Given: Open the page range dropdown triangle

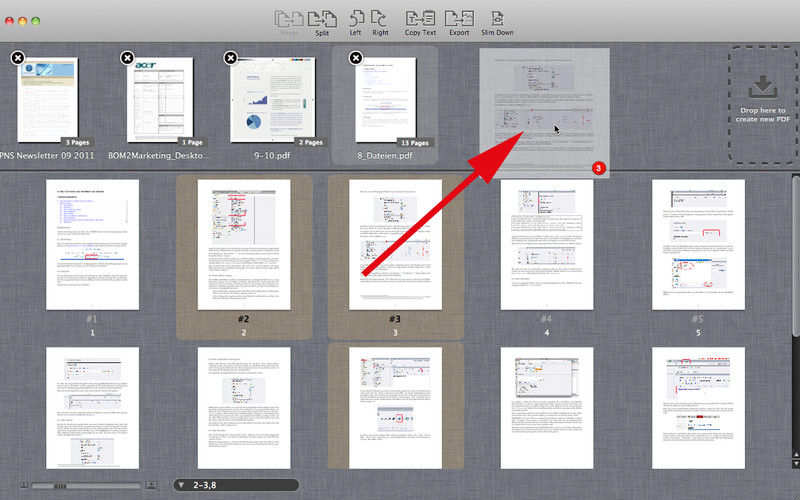Looking at the screenshot, I should click(181, 485).
